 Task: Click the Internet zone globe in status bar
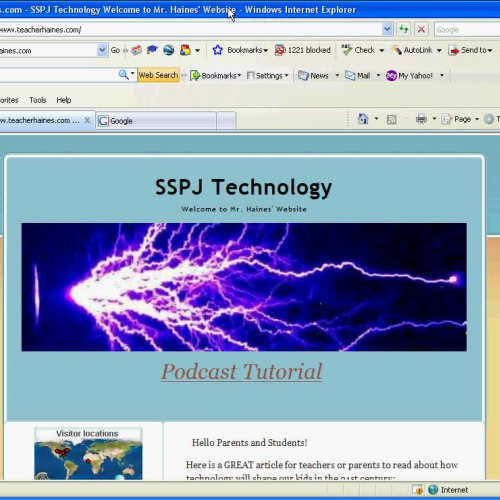pyautogui.click(x=433, y=489)
